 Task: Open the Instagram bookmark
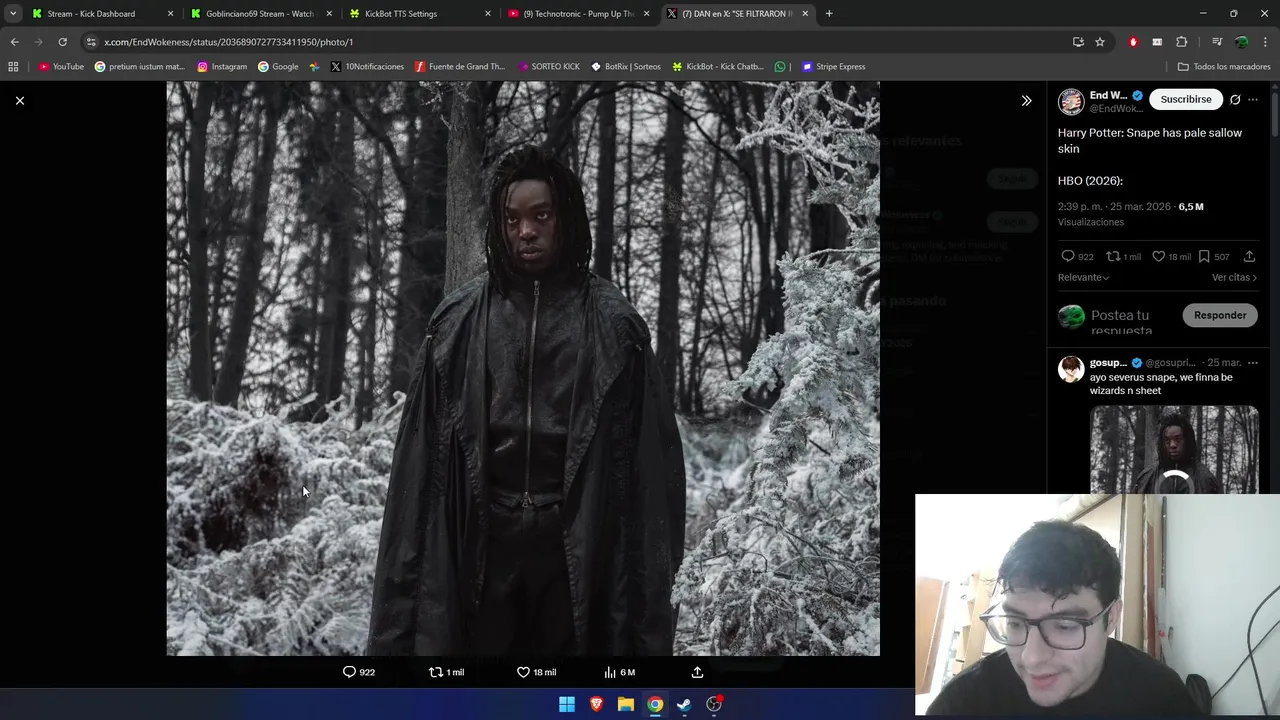tap(222, 66)
